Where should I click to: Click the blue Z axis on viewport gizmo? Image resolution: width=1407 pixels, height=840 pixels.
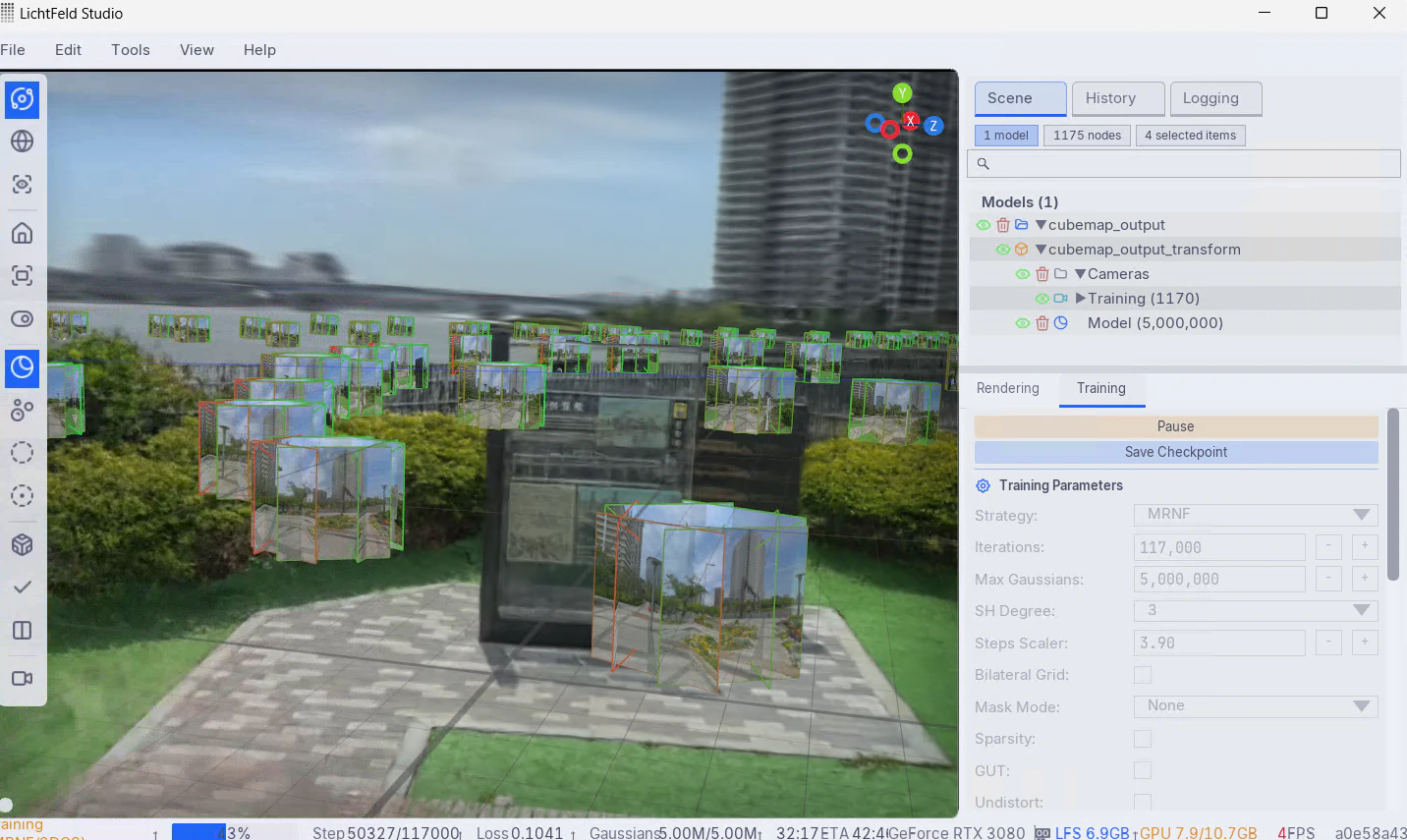tap(933, 126)
